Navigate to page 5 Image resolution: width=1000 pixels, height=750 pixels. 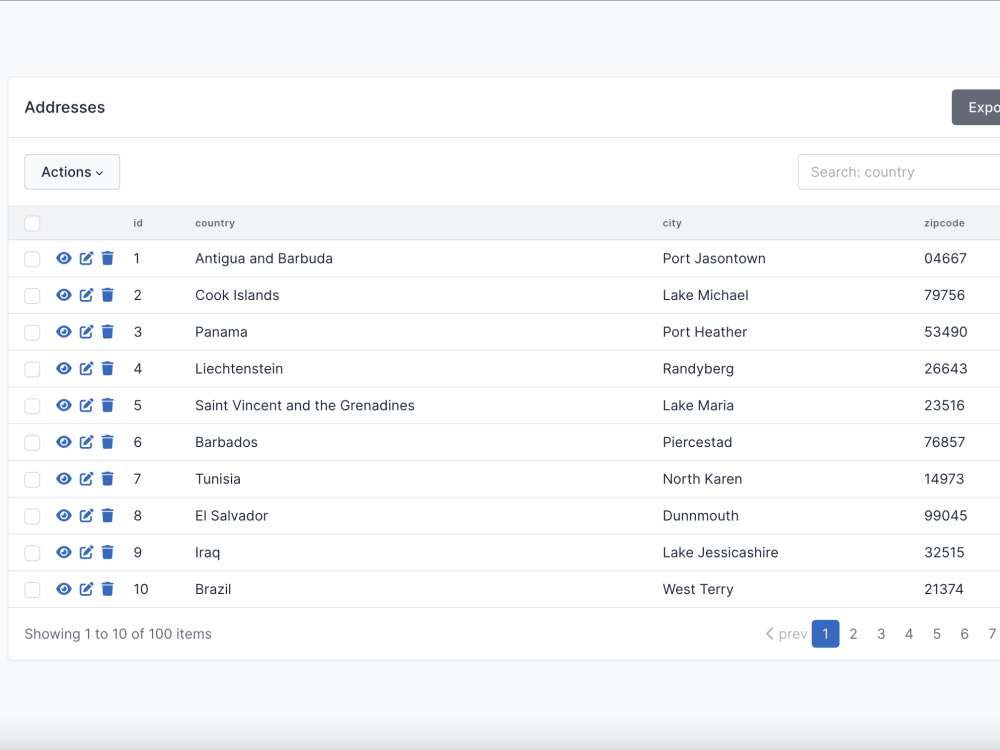coord(936,634)
